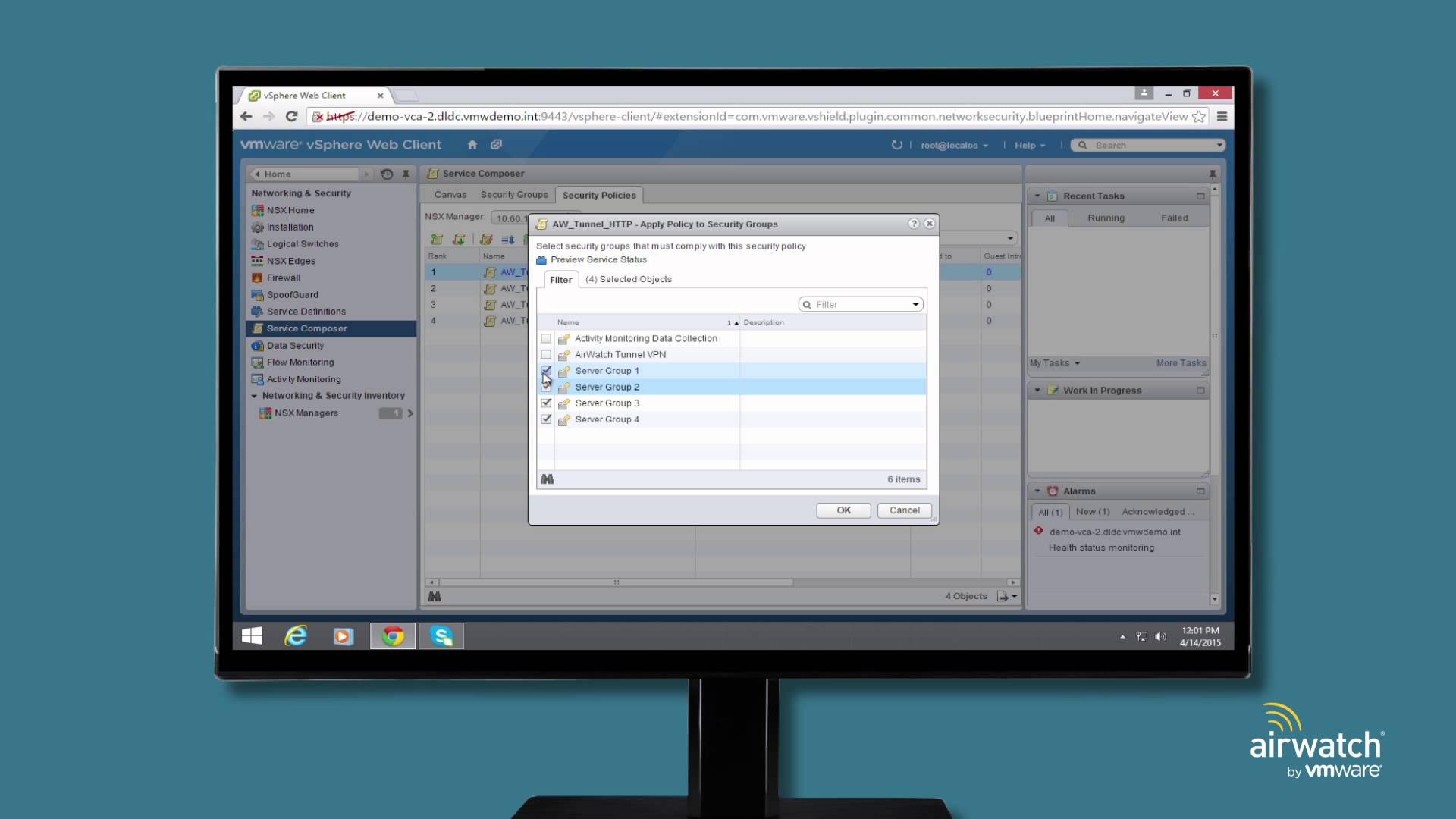Show New (1) alarms tab
The height and width of the screenshot is (819, 1456).
point(1092,512)
